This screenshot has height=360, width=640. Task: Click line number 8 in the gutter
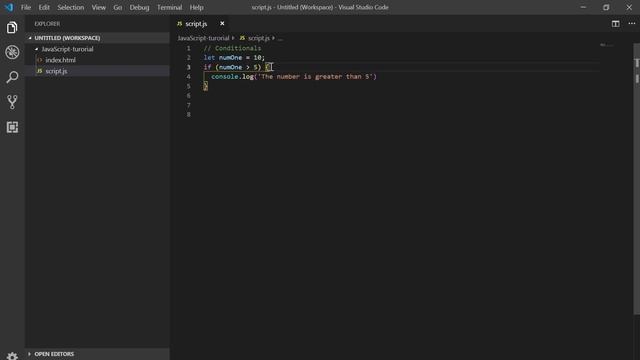(x=189, y=115)
